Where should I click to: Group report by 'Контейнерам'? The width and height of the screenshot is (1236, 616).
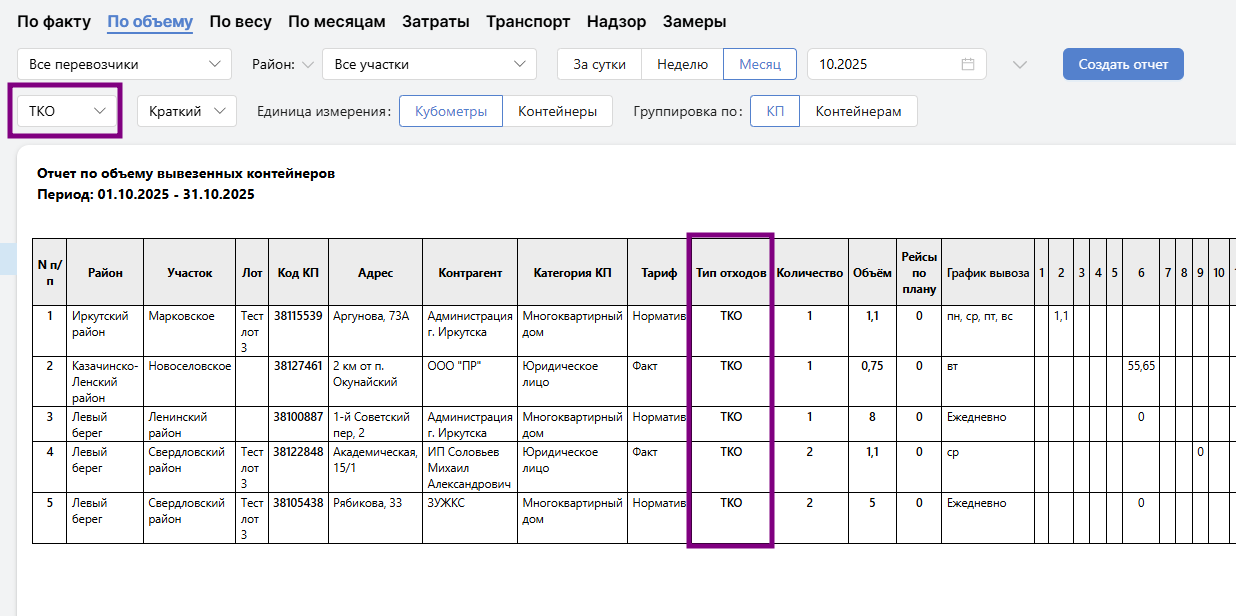(858, 111)
